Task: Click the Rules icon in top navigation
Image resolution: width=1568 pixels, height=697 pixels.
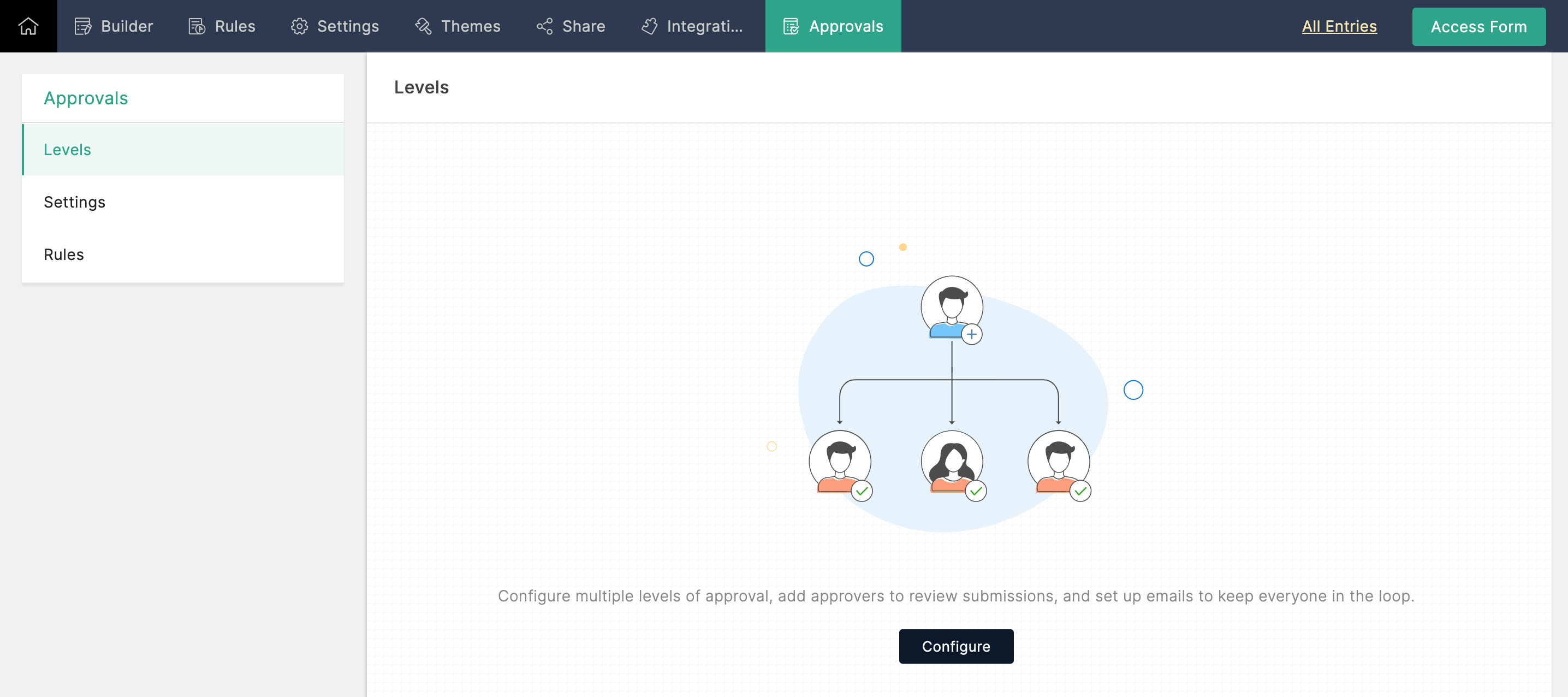Action: click(197, 26)
